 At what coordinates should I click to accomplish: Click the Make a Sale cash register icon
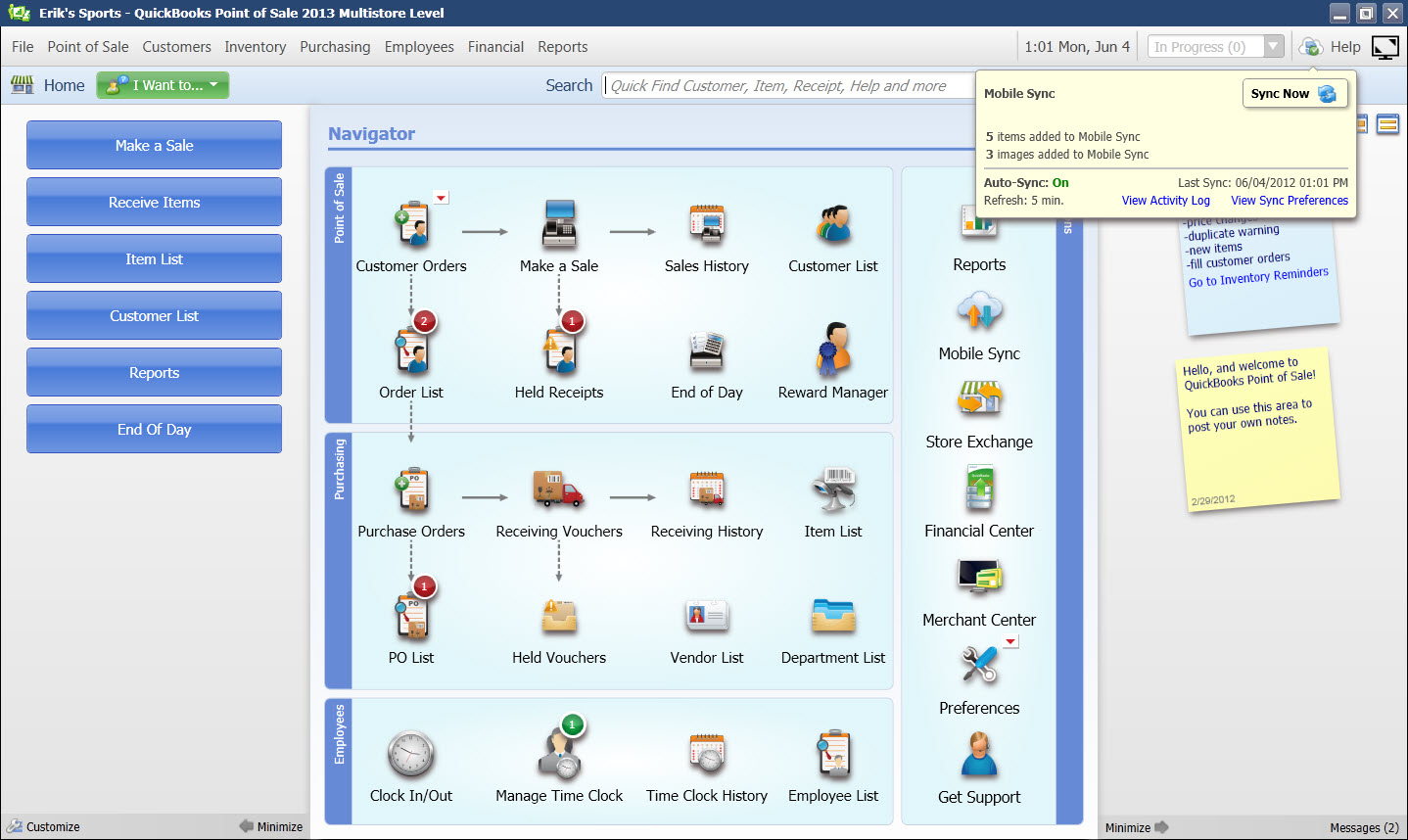point(559,224)
